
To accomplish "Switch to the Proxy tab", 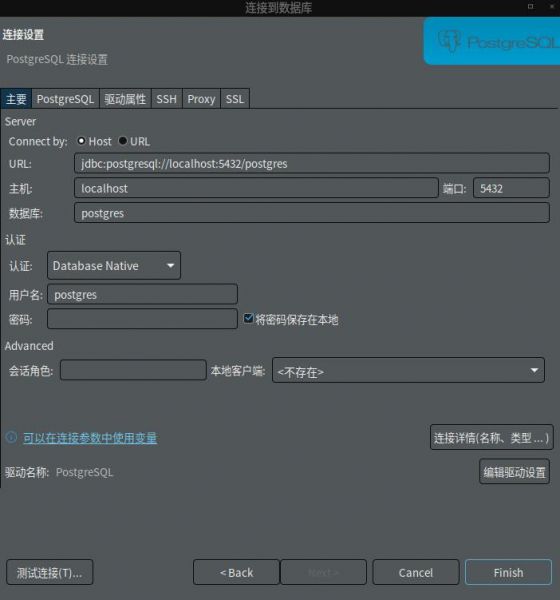I will tap(201, 99).
